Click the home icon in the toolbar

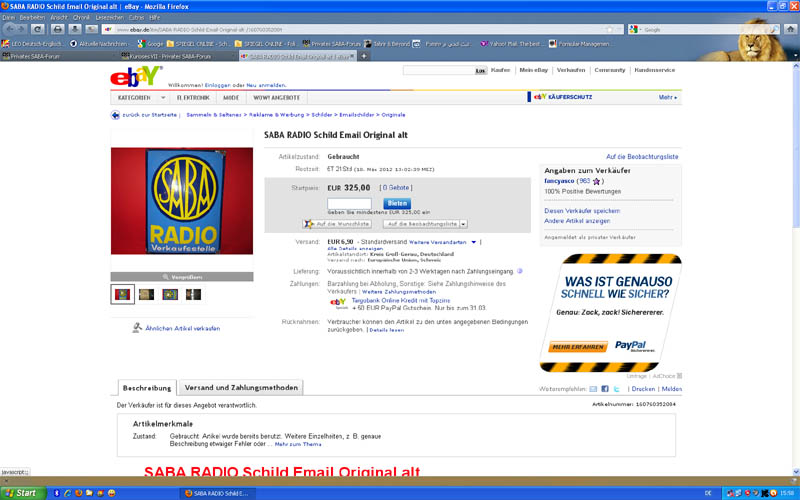(790, 29)
